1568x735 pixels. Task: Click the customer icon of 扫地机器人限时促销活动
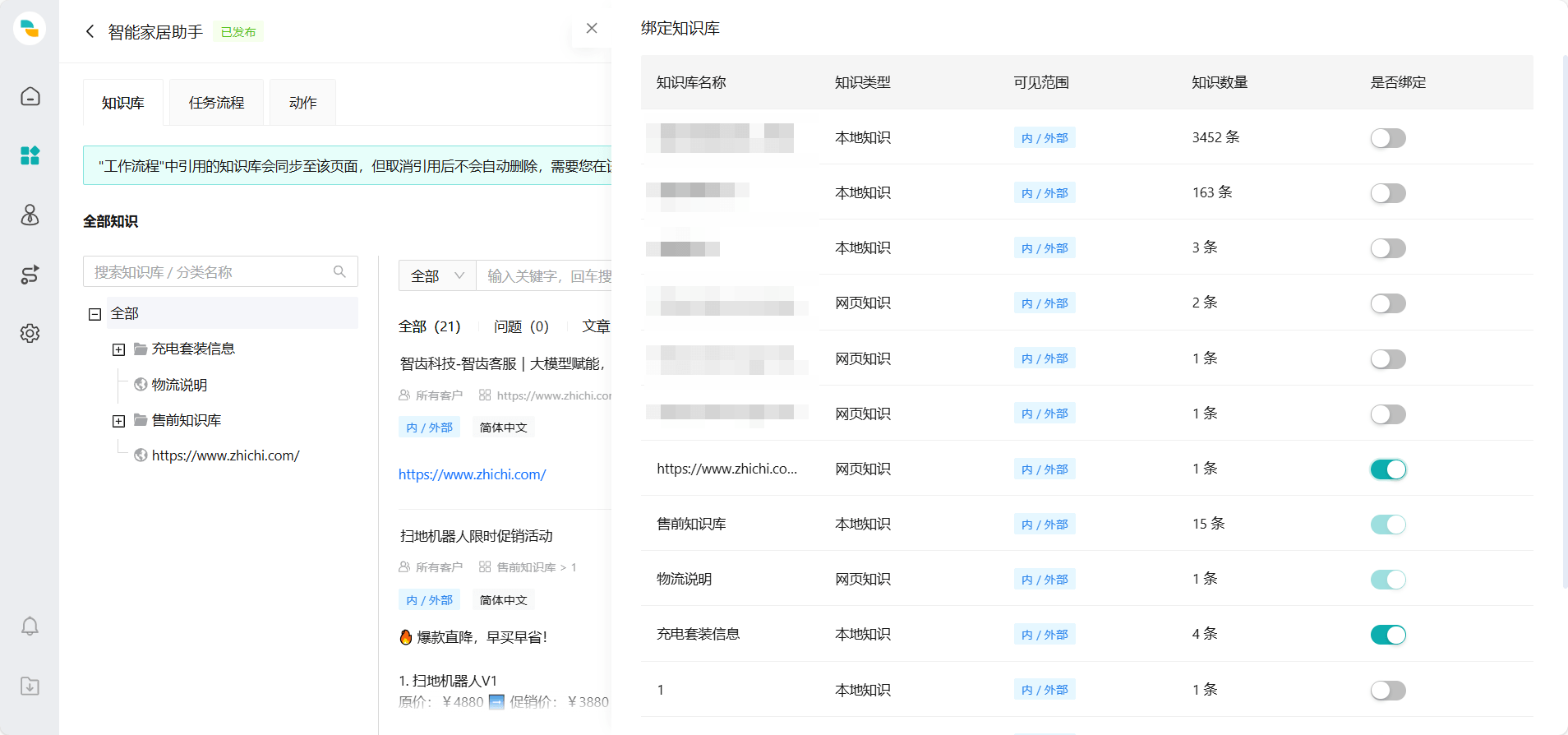point(404,567)
